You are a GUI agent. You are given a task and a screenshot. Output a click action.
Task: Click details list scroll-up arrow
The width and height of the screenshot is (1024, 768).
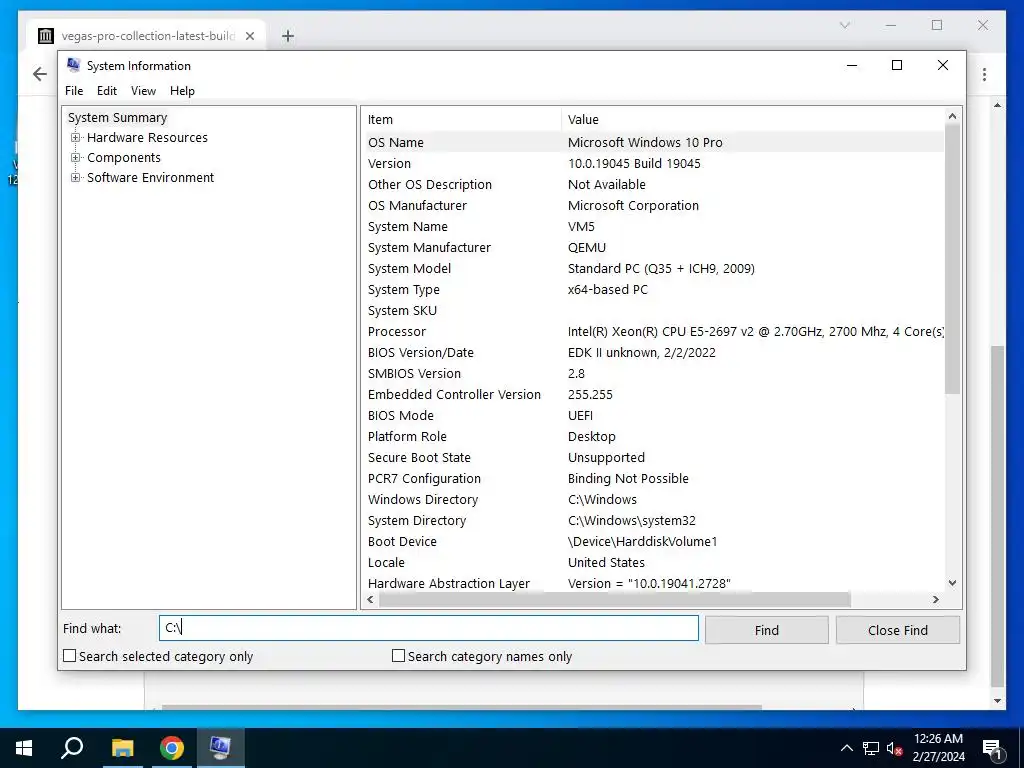pos(952,116)
